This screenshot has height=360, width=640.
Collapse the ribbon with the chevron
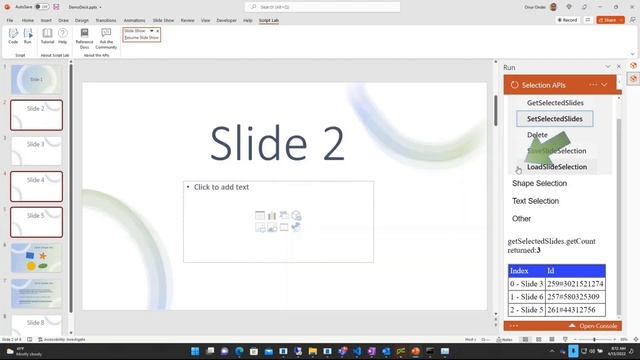coord(633,54)
